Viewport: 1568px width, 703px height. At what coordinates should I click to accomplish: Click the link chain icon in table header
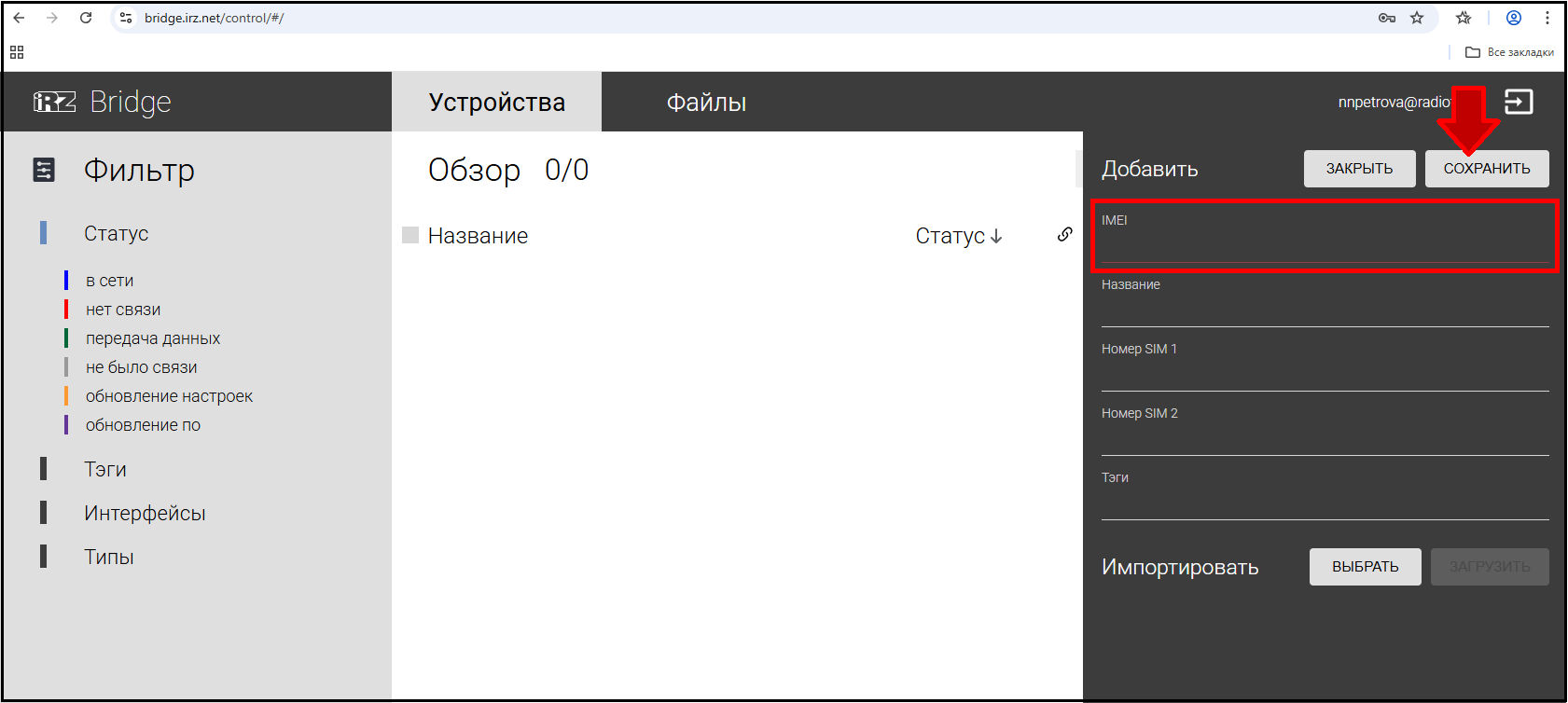pyautogui.click(x=1064, y=235)
